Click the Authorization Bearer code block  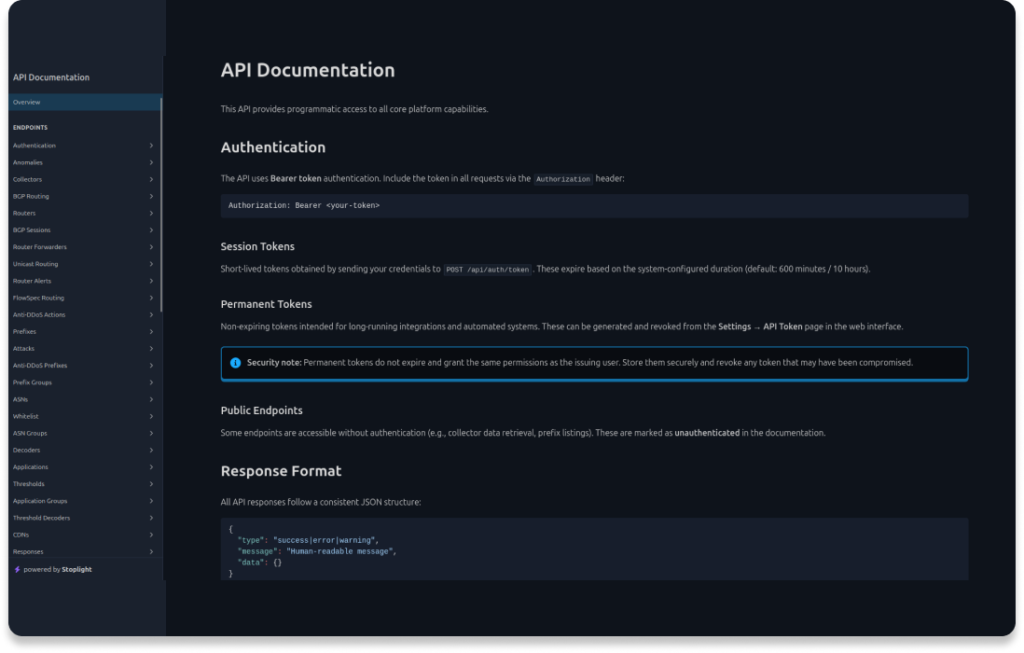click(x=594, y=206)
